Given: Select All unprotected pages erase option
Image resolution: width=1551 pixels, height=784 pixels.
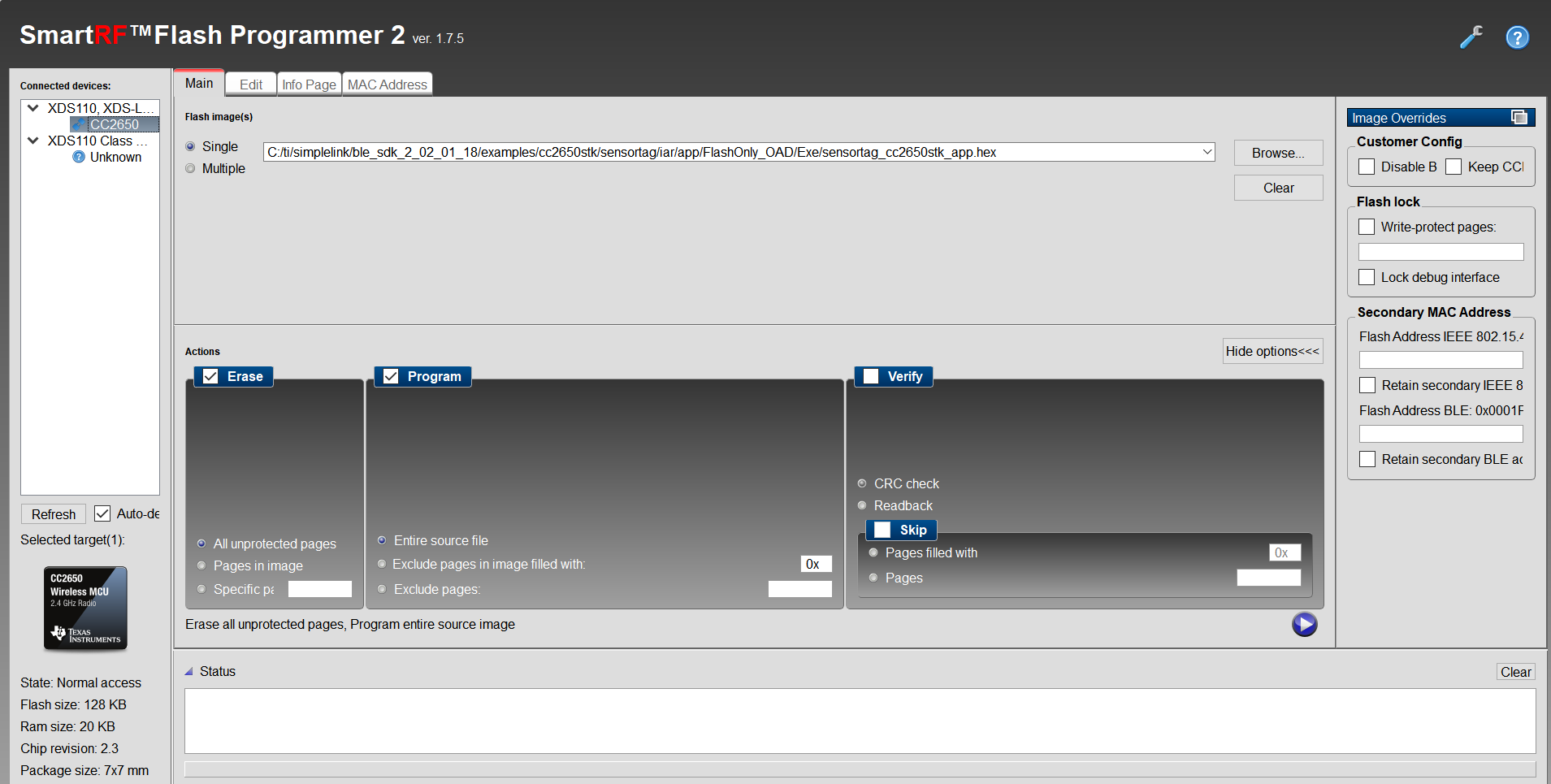Looking at the screenshot, I should coord(201,544).
